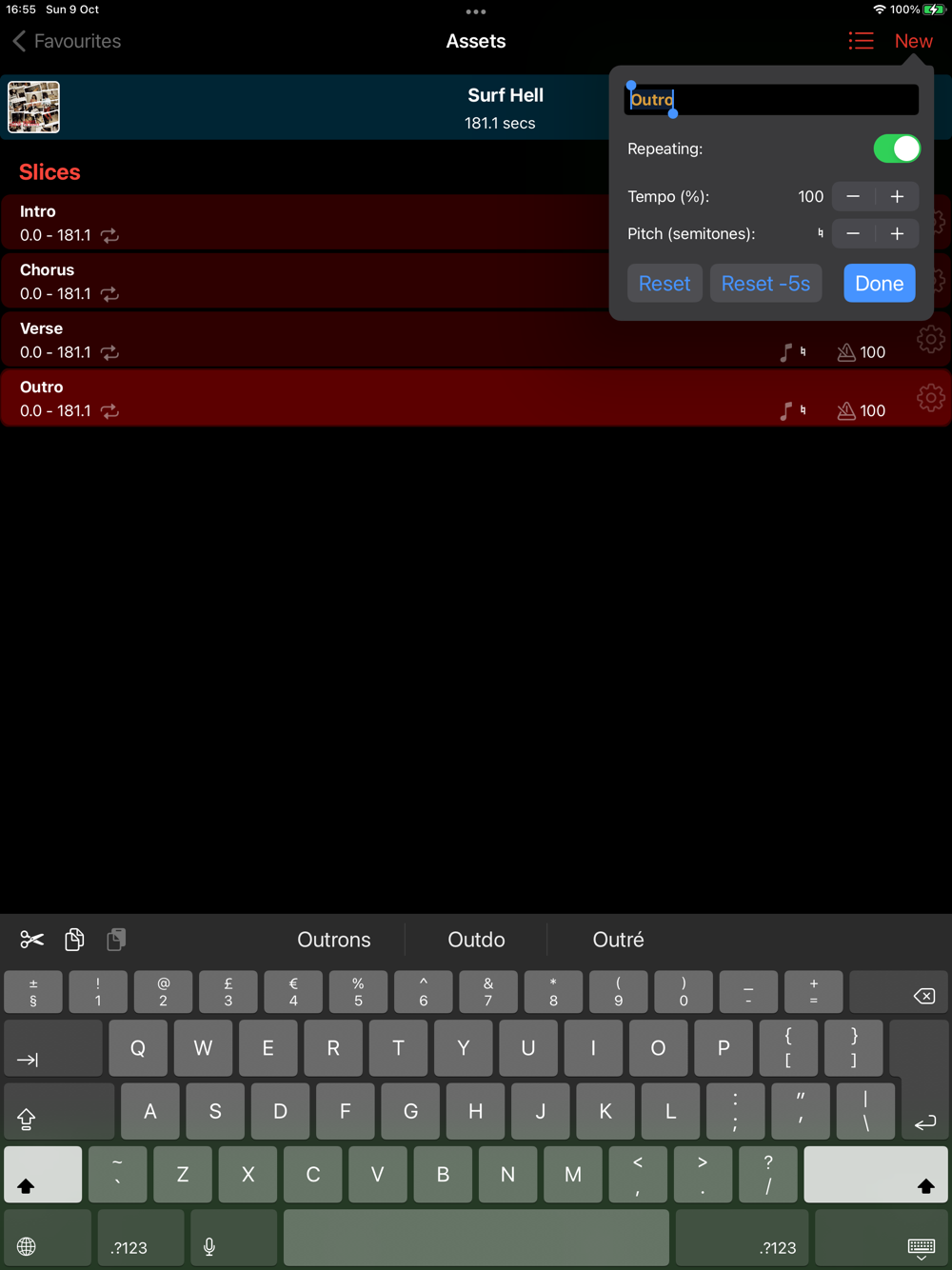This screenshot has height=1270, width=952.
Task: Toggle the Repeating switch off
Action: (x=897, y=149)
